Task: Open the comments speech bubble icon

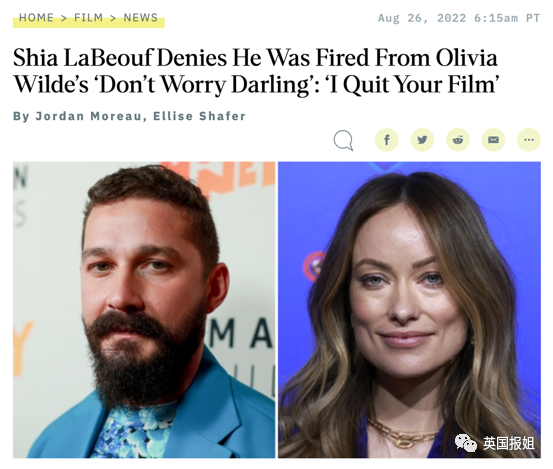Action: pyautogui.click(x=343, y=140)
